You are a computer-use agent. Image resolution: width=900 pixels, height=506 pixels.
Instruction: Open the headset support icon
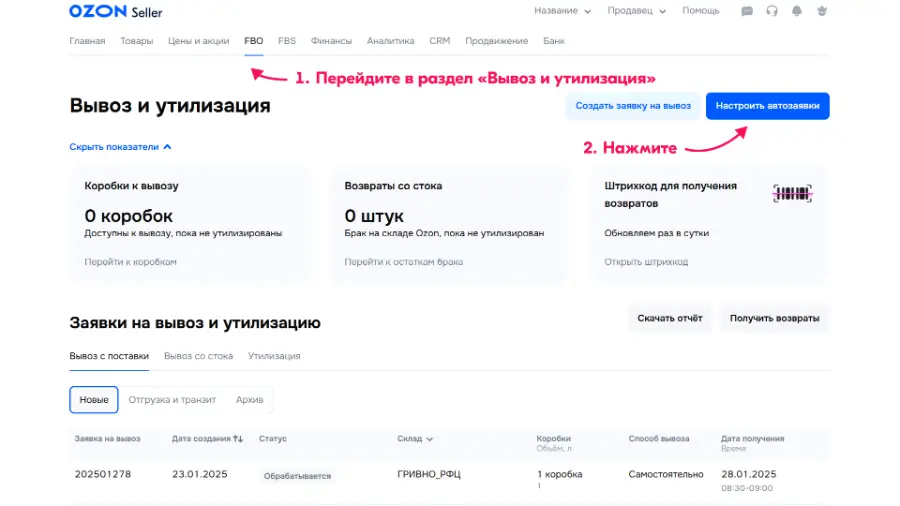pos(771,11)
